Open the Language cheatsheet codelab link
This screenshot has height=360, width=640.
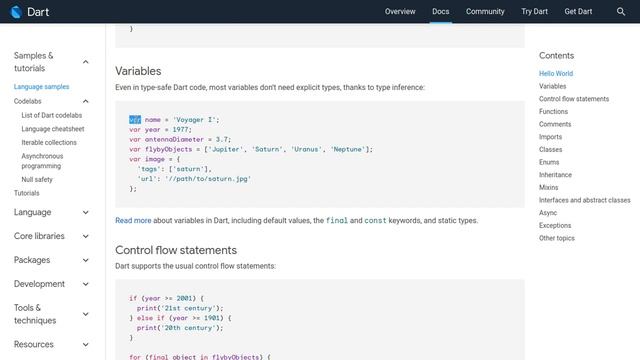(x=53, y=129)
